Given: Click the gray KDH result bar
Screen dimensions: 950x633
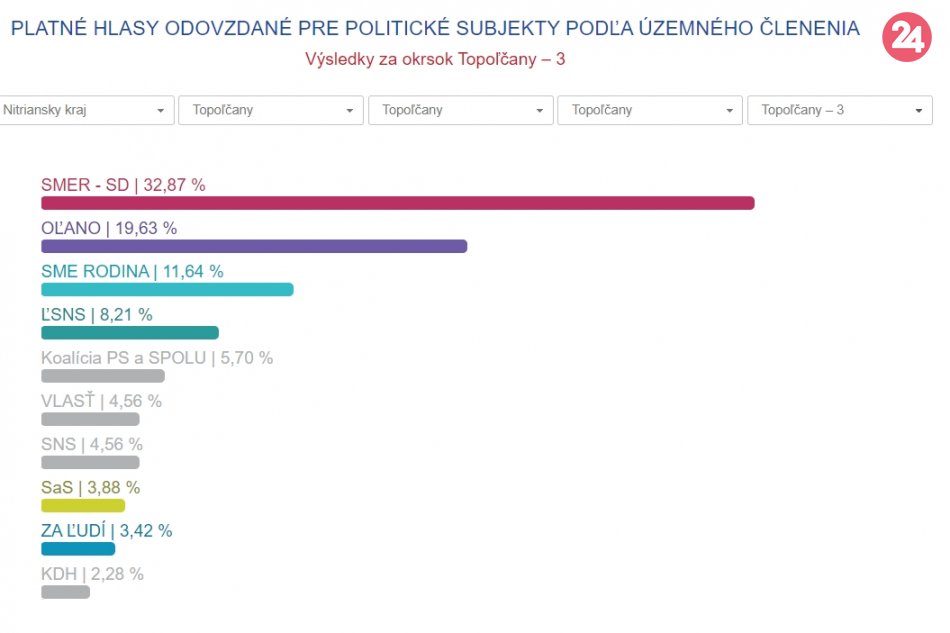Looking at the screenshot, I should click(x=65, y=592).
